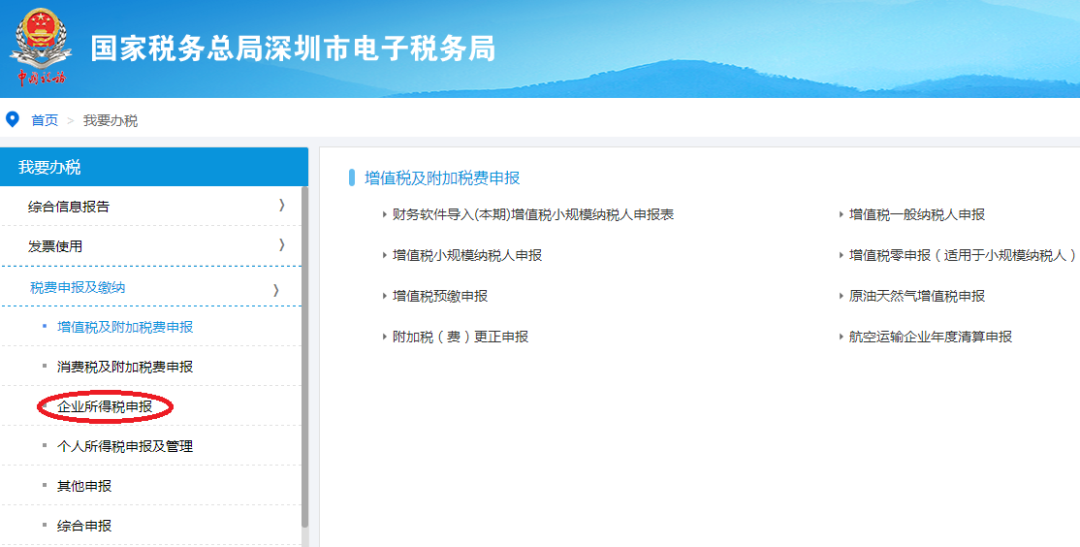The image size is (1080, 547).
Task: Open 增值税一般纳税人申报 link
Action: pos(917,215)
